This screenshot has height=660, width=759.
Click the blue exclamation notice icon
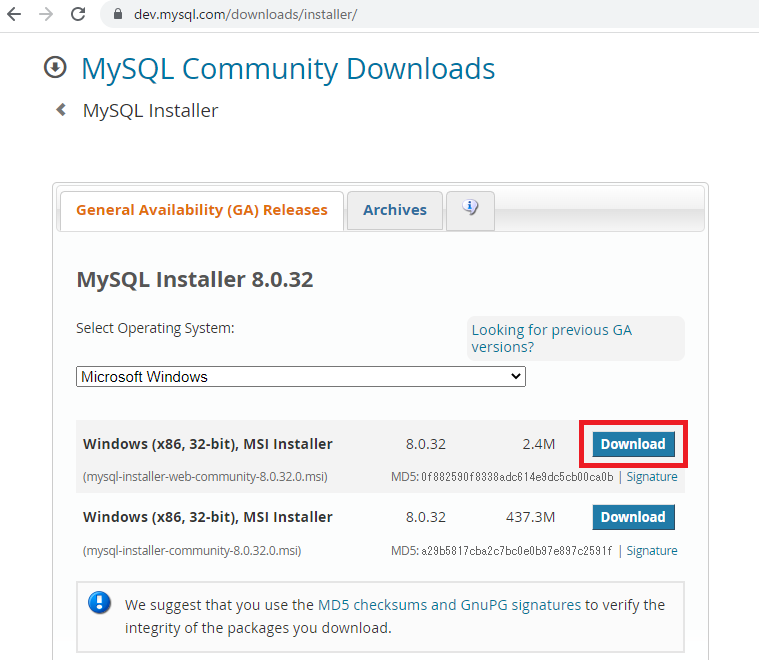point(100,603)
